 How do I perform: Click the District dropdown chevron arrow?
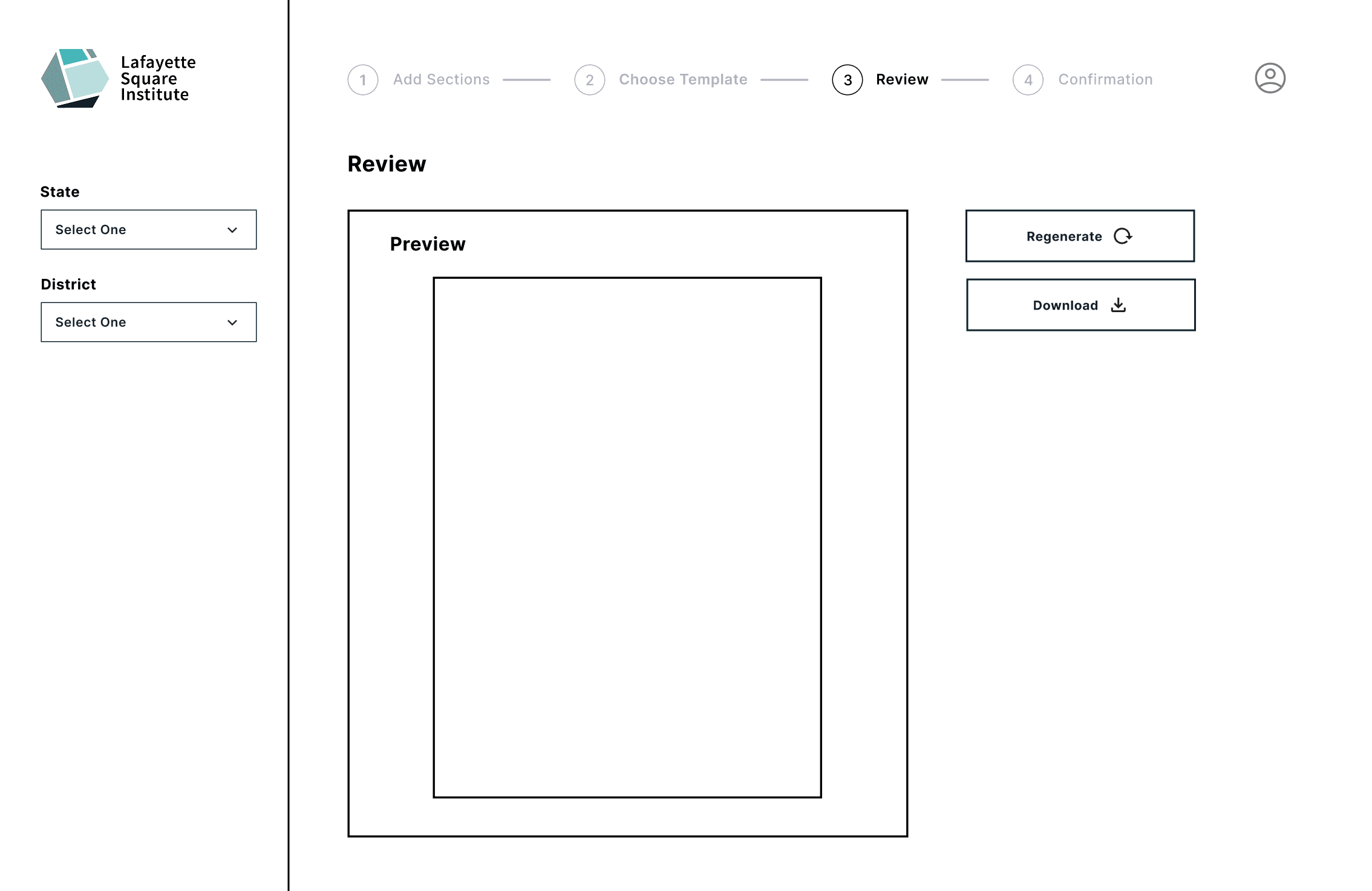[x=232, y=322]
